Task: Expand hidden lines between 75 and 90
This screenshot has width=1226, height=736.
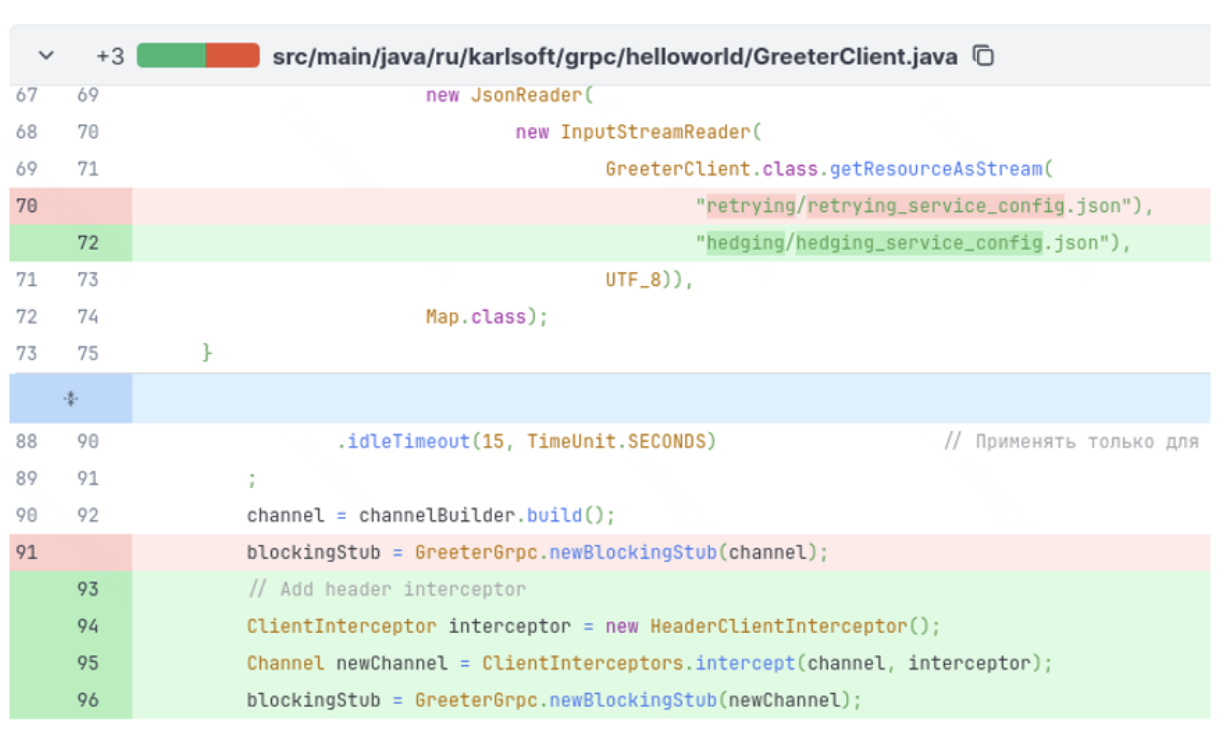Action: [70, 399]
